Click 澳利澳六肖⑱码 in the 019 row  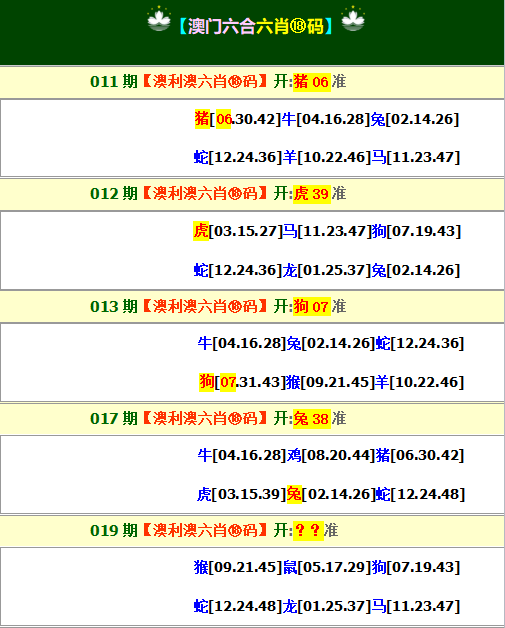tap(205, 531)
